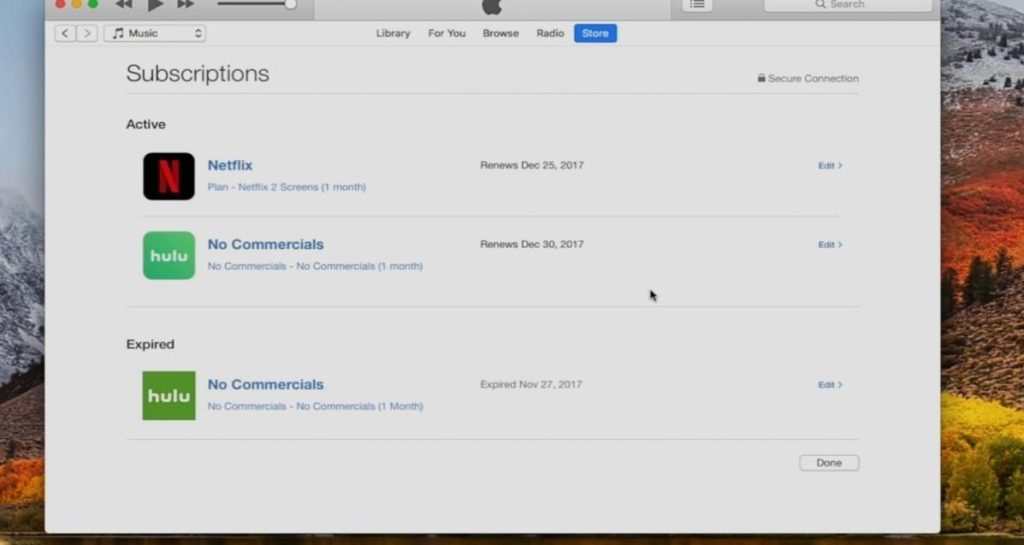
Task: Click the Netflix subscription title link
Action: point(230,165)
